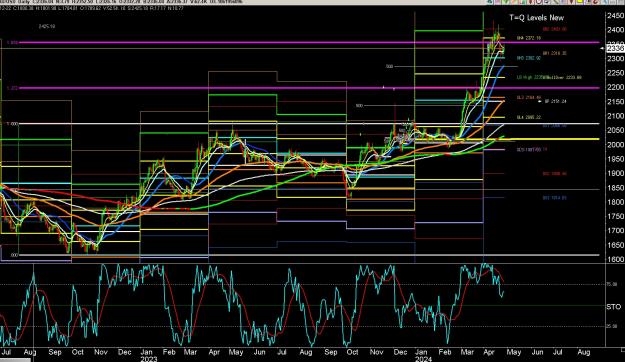Select the Jan label above 2023
The height and width of the screenshot is (362, 625).
(x=147, y=352)
